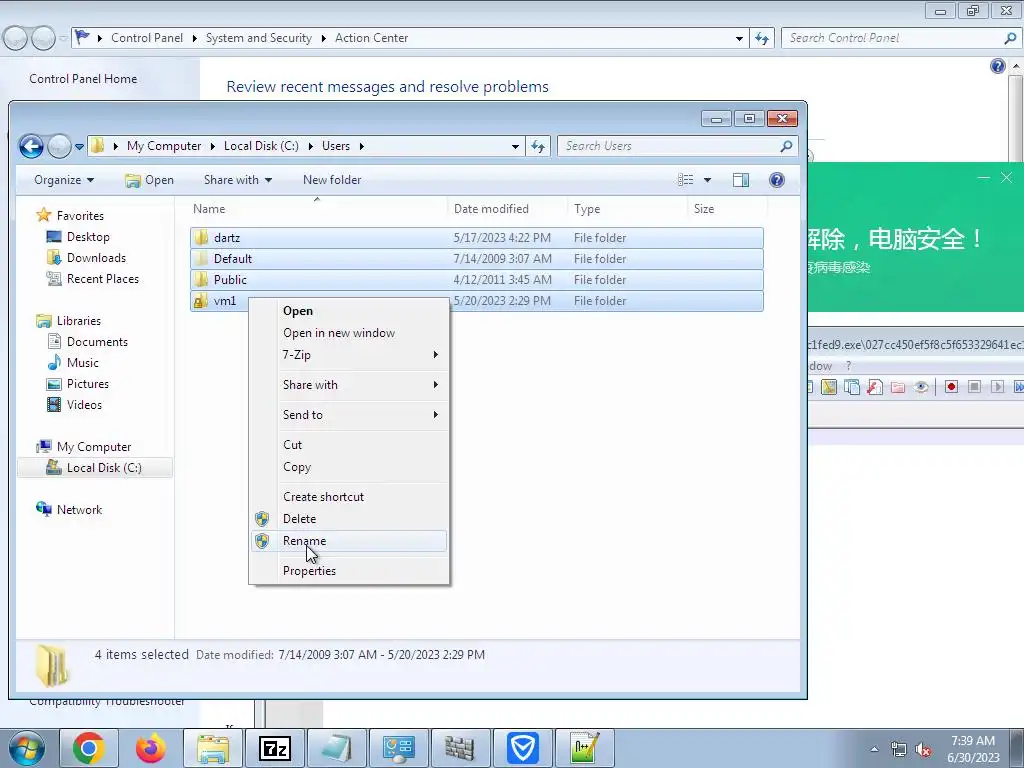Click Rename in the context menu
This screenshot has width=1024, height=768.
coord(349,541)
